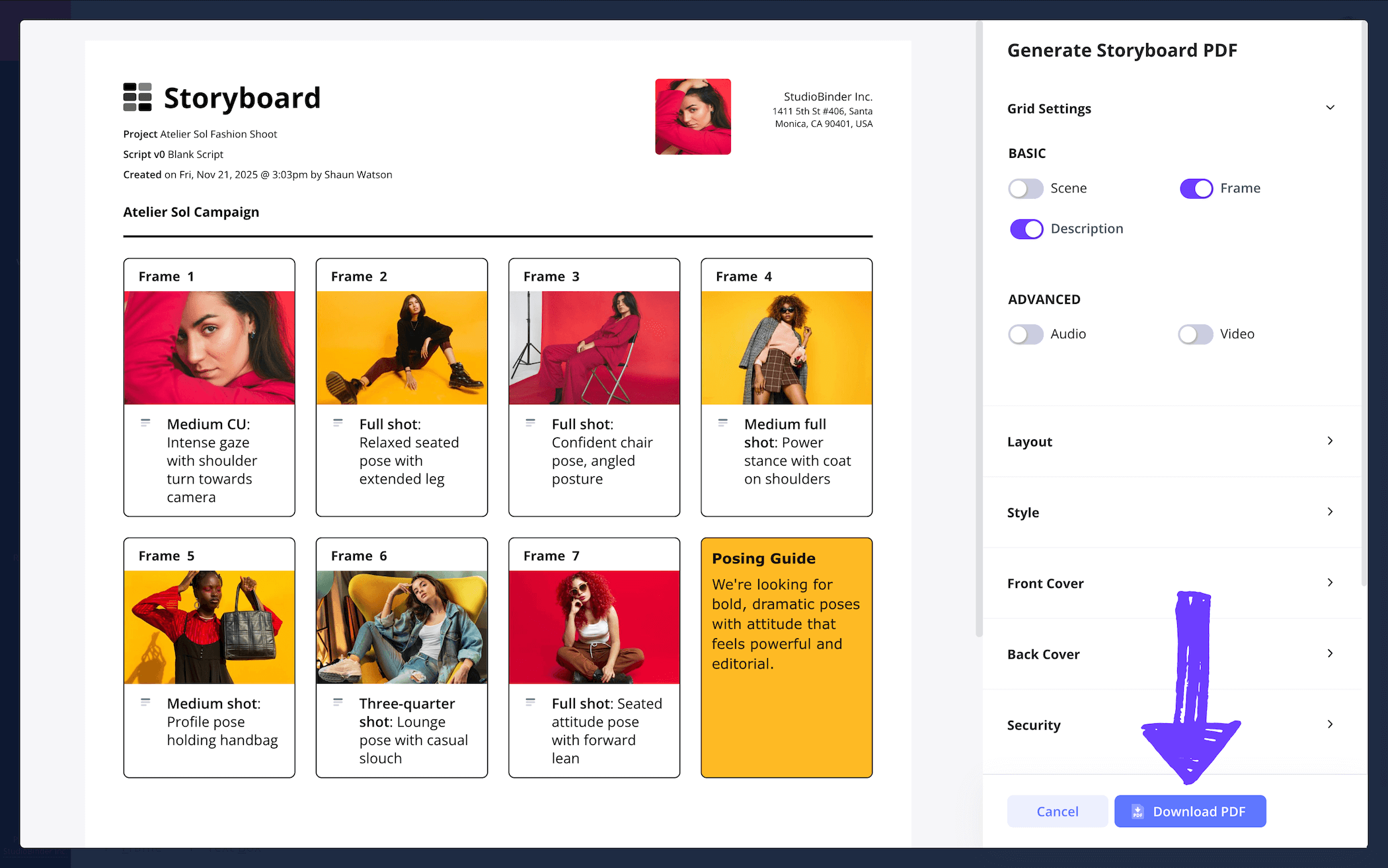This screenshot has height=868, width=1388.
Task: Click description lines icon in Frame 6
Action: coord(338,702)
